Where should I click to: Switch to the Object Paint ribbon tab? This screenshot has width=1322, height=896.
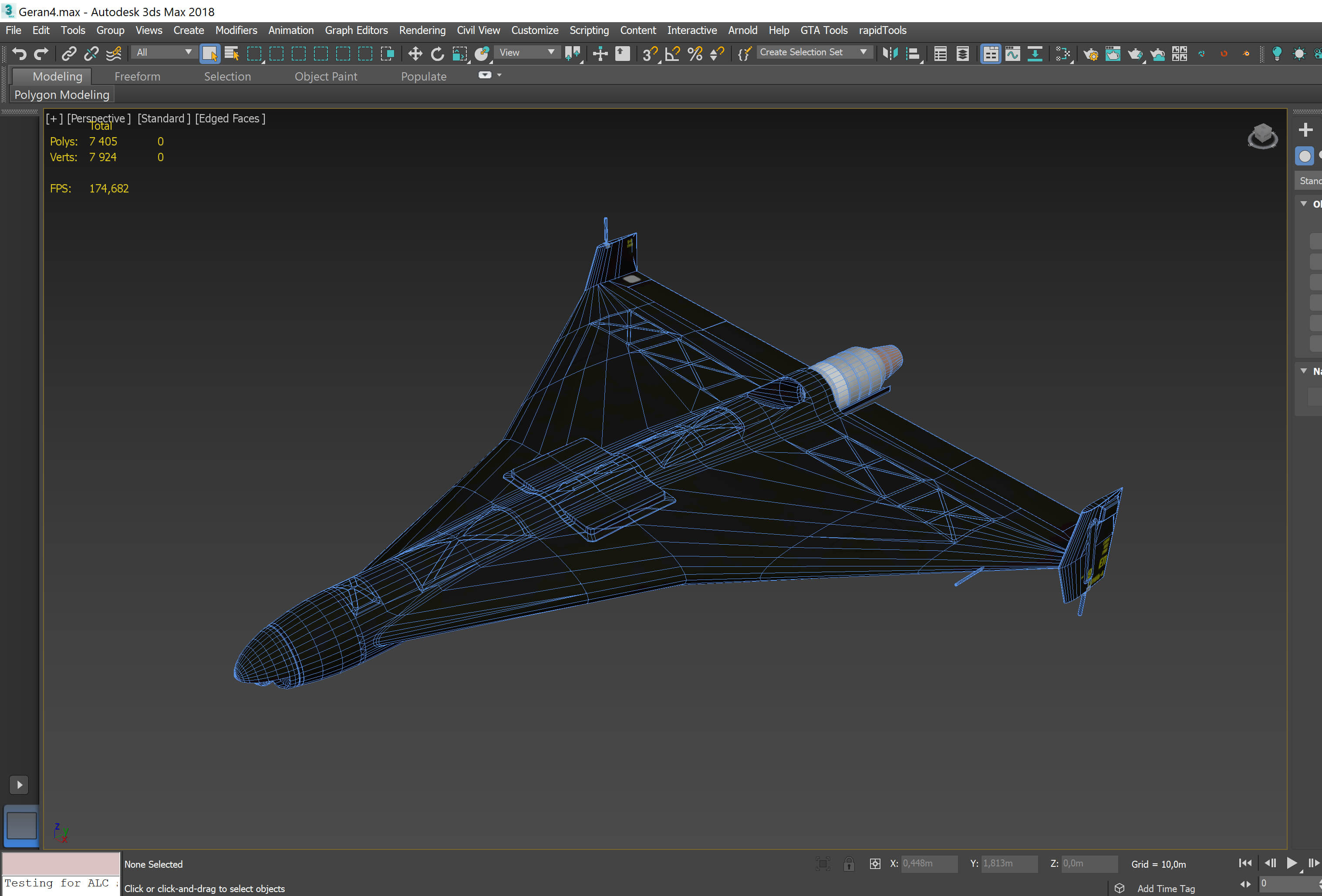click(326, 76)
